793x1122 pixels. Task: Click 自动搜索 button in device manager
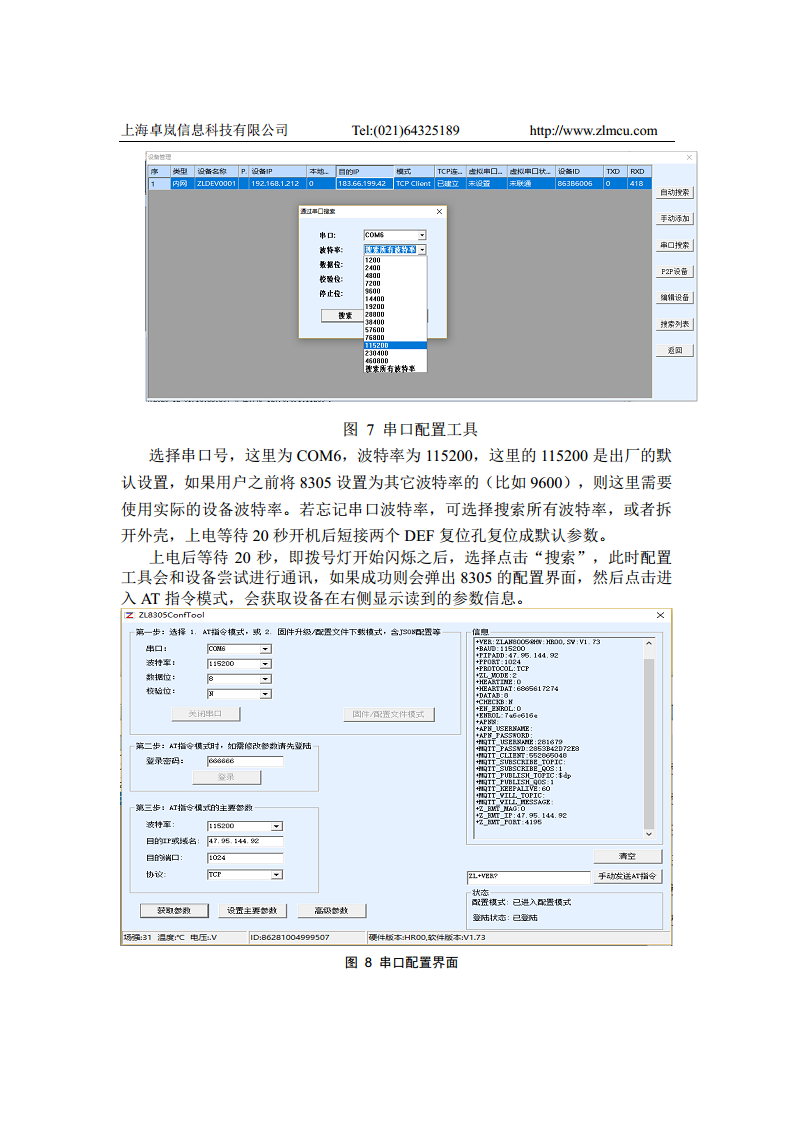click(675, 192)
